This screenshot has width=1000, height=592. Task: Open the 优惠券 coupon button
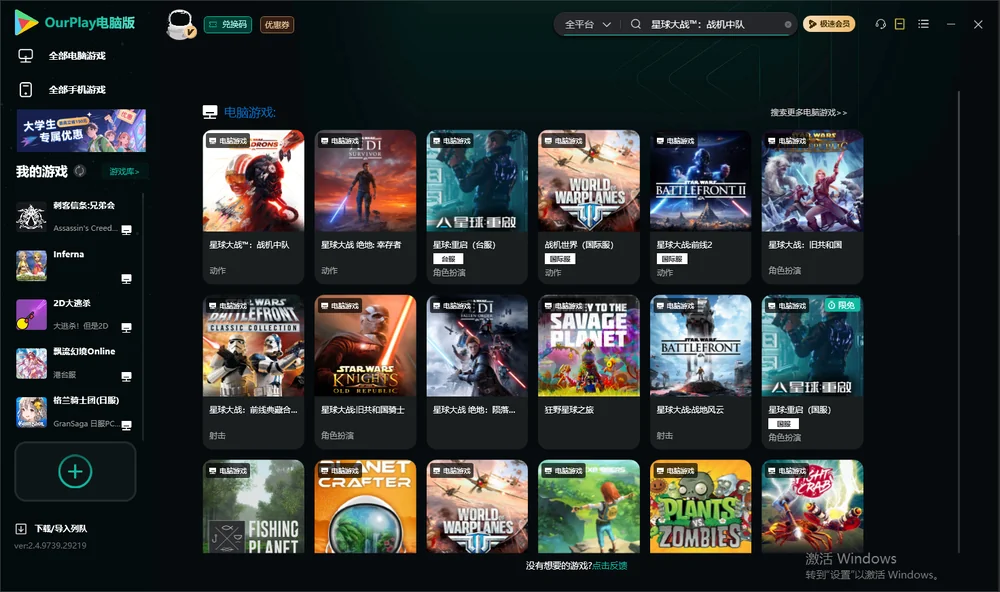(x=277, y=25)
